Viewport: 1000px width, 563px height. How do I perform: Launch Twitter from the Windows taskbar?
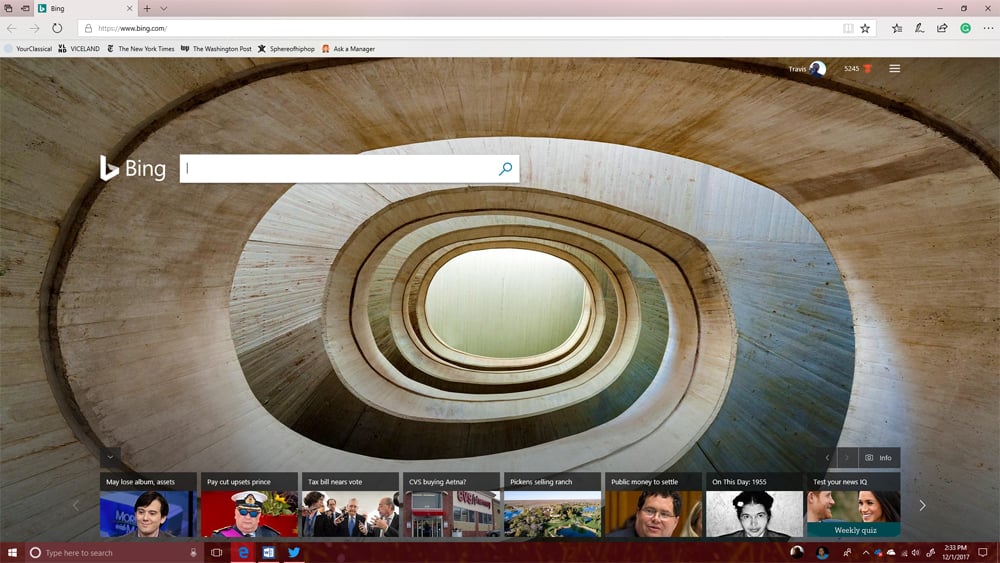(x=294, y=552)
